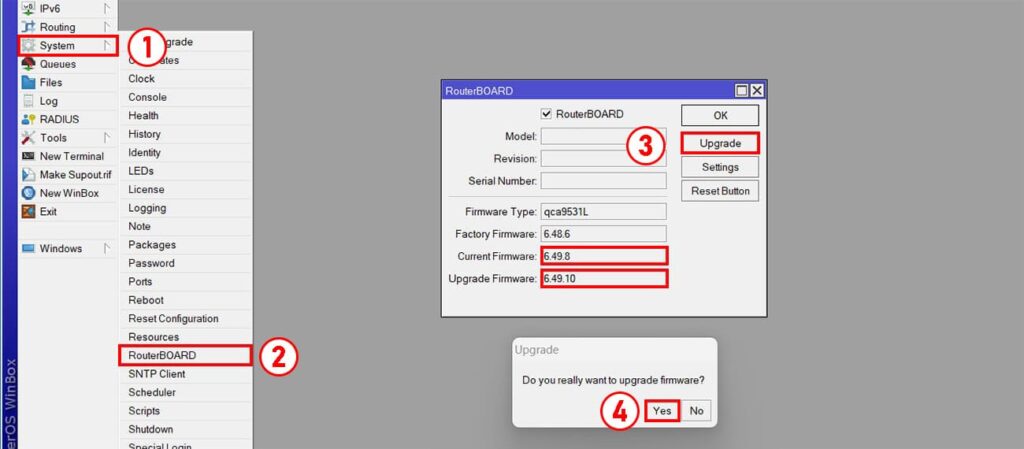Expand the Tools submenu arrow

pyautogui.click(x=107, y=138)
